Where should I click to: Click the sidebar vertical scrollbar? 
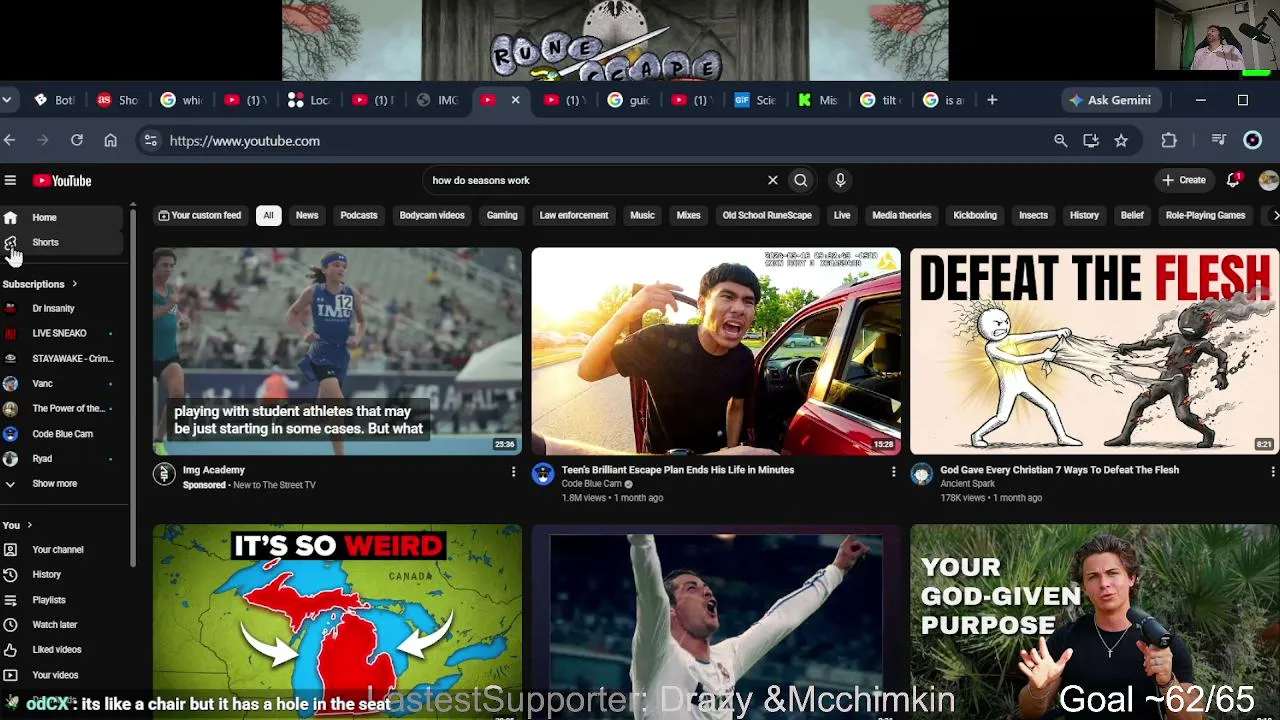pos(132,390)
